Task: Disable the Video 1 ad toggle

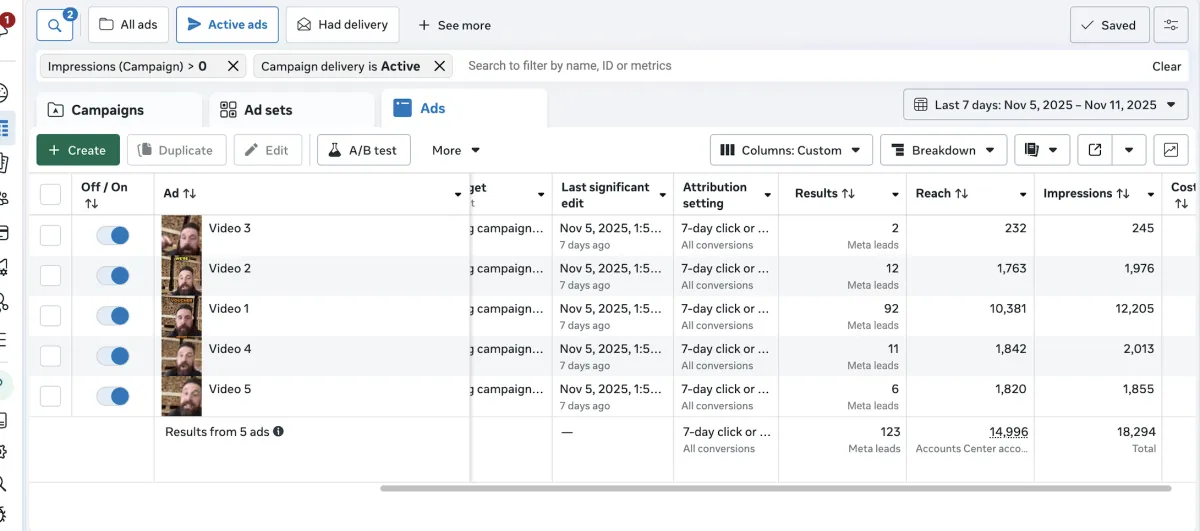Action: 113,315
